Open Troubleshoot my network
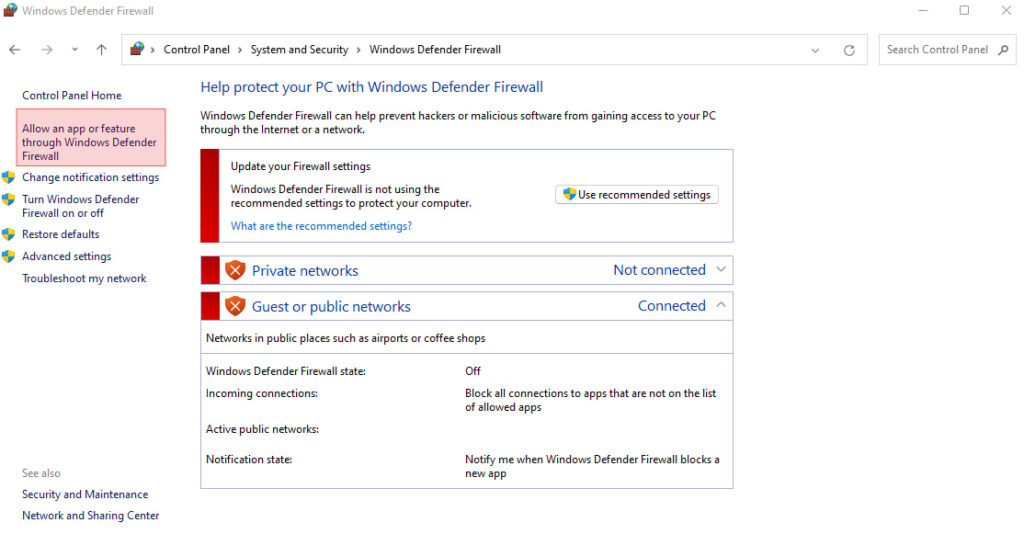1024x534 pixels. pos(84,278)
